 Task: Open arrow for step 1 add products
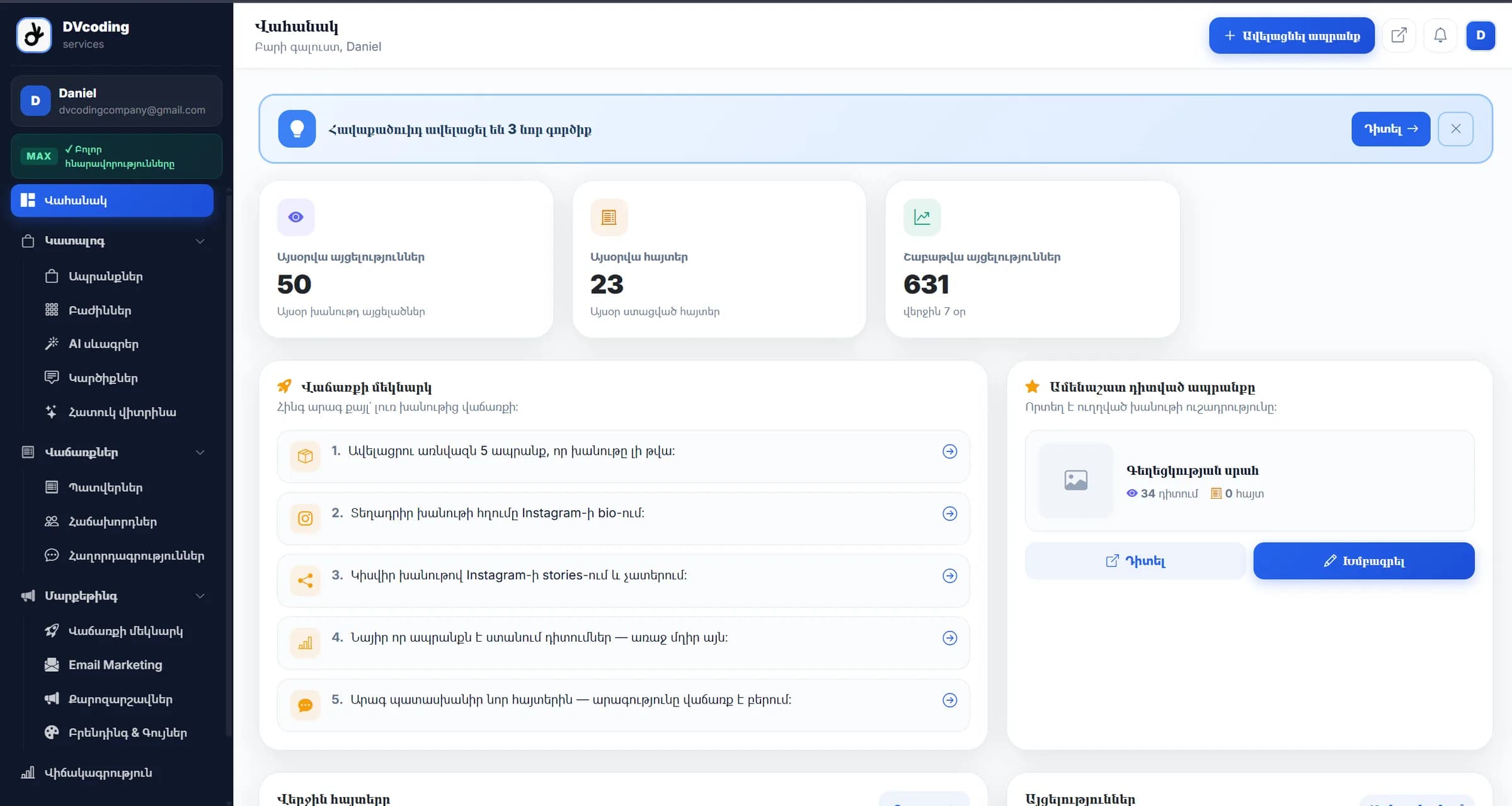[949, 451]
